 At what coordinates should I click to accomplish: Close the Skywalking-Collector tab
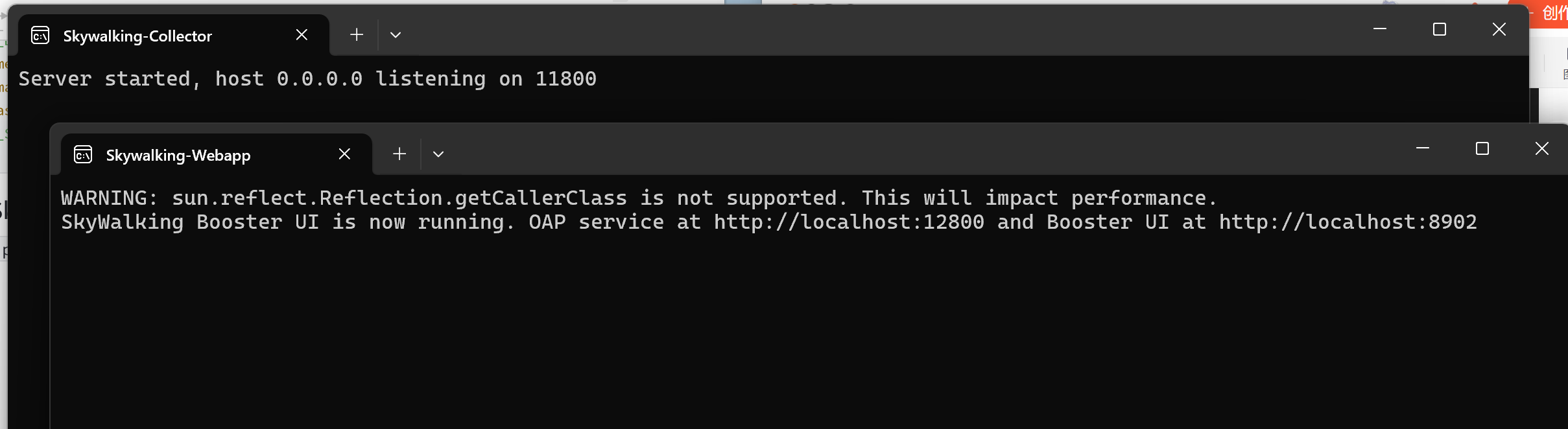[x=302, y=35]
